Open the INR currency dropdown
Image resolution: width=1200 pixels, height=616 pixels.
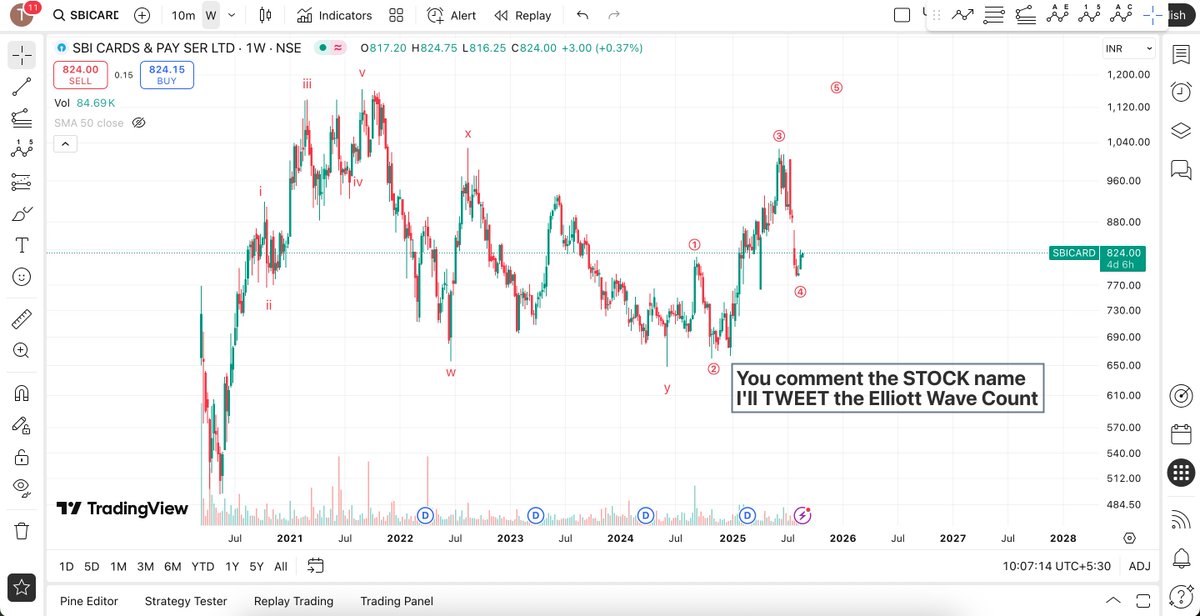[x=1129, y=48]
